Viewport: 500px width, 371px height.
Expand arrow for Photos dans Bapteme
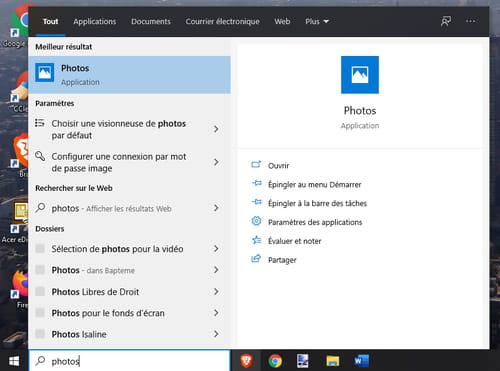[216, 270]
